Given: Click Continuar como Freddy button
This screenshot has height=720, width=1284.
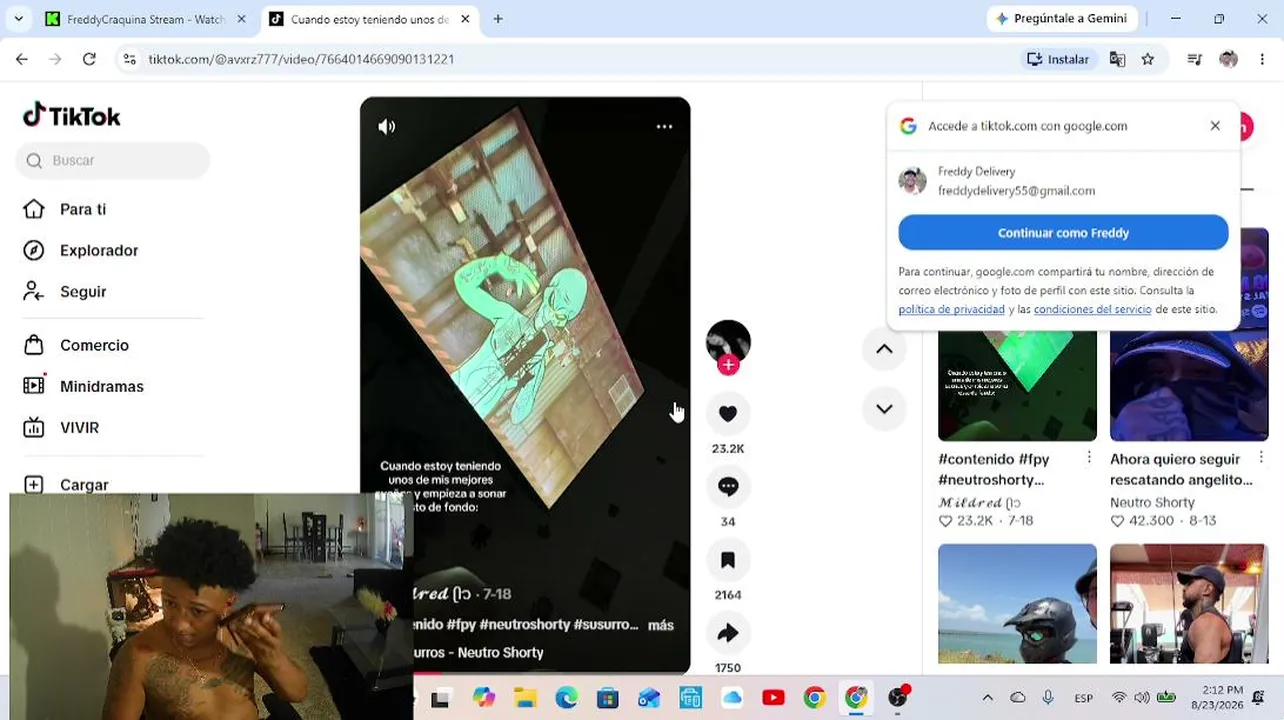Looking at the screenshot, I should coord(1063,233).
